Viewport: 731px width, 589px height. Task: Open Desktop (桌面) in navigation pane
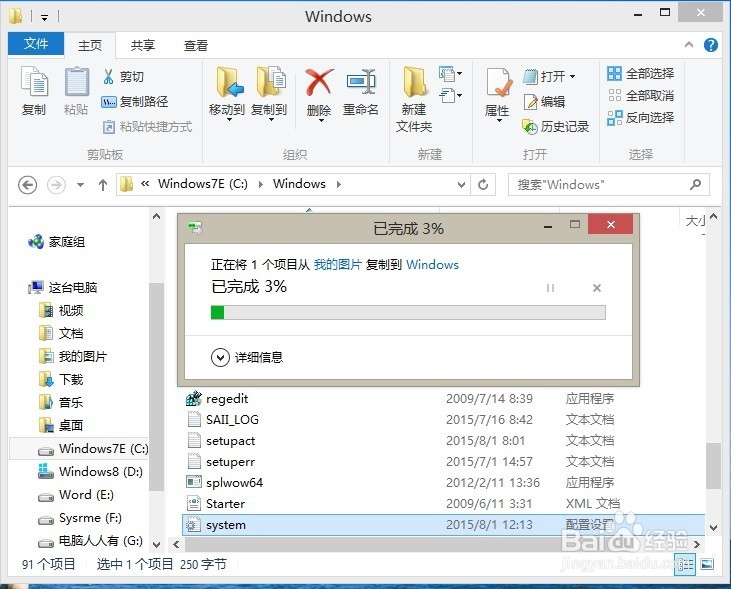point(61,425)
